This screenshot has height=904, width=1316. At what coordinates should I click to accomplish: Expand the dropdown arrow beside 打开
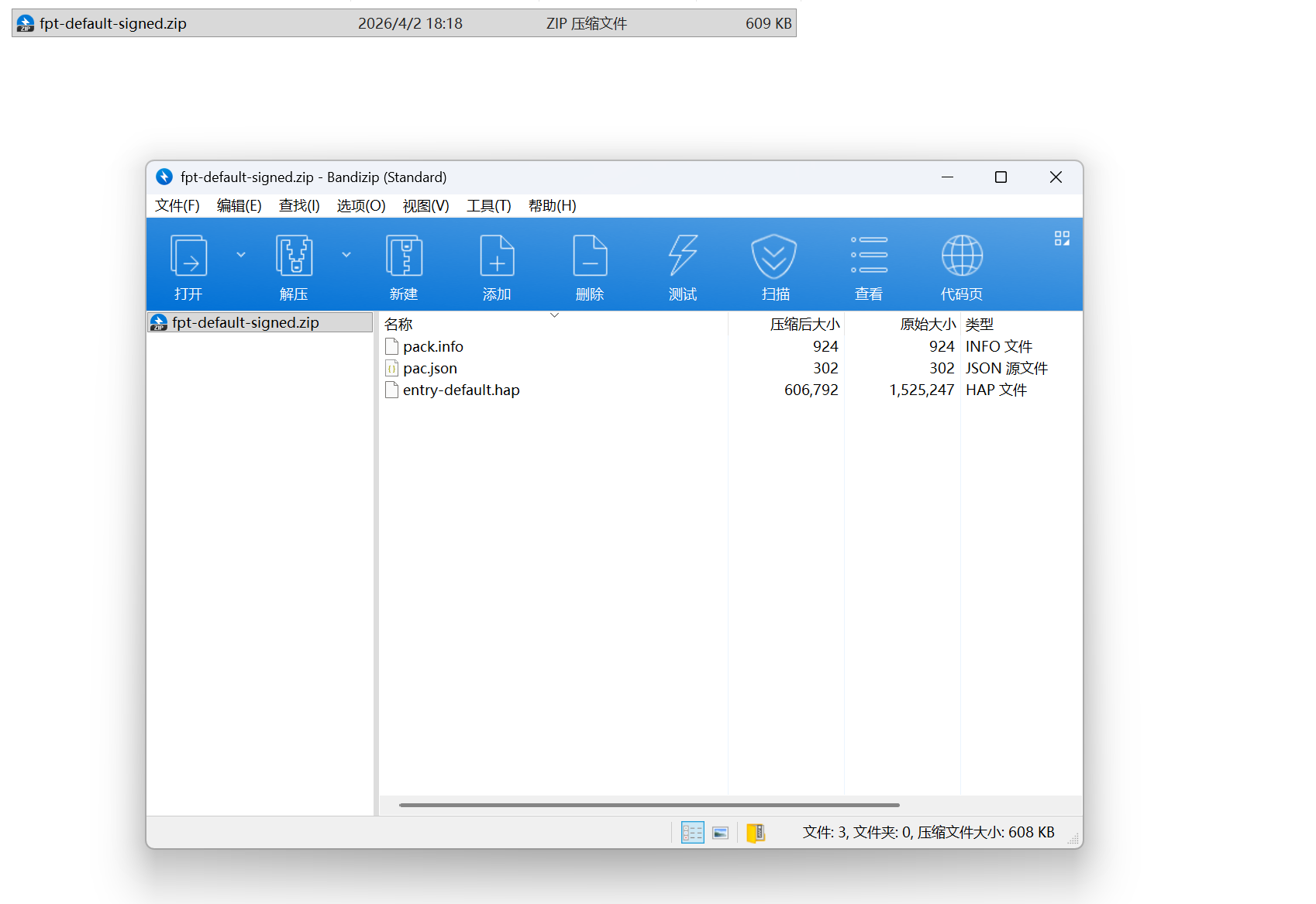(241, 255)
